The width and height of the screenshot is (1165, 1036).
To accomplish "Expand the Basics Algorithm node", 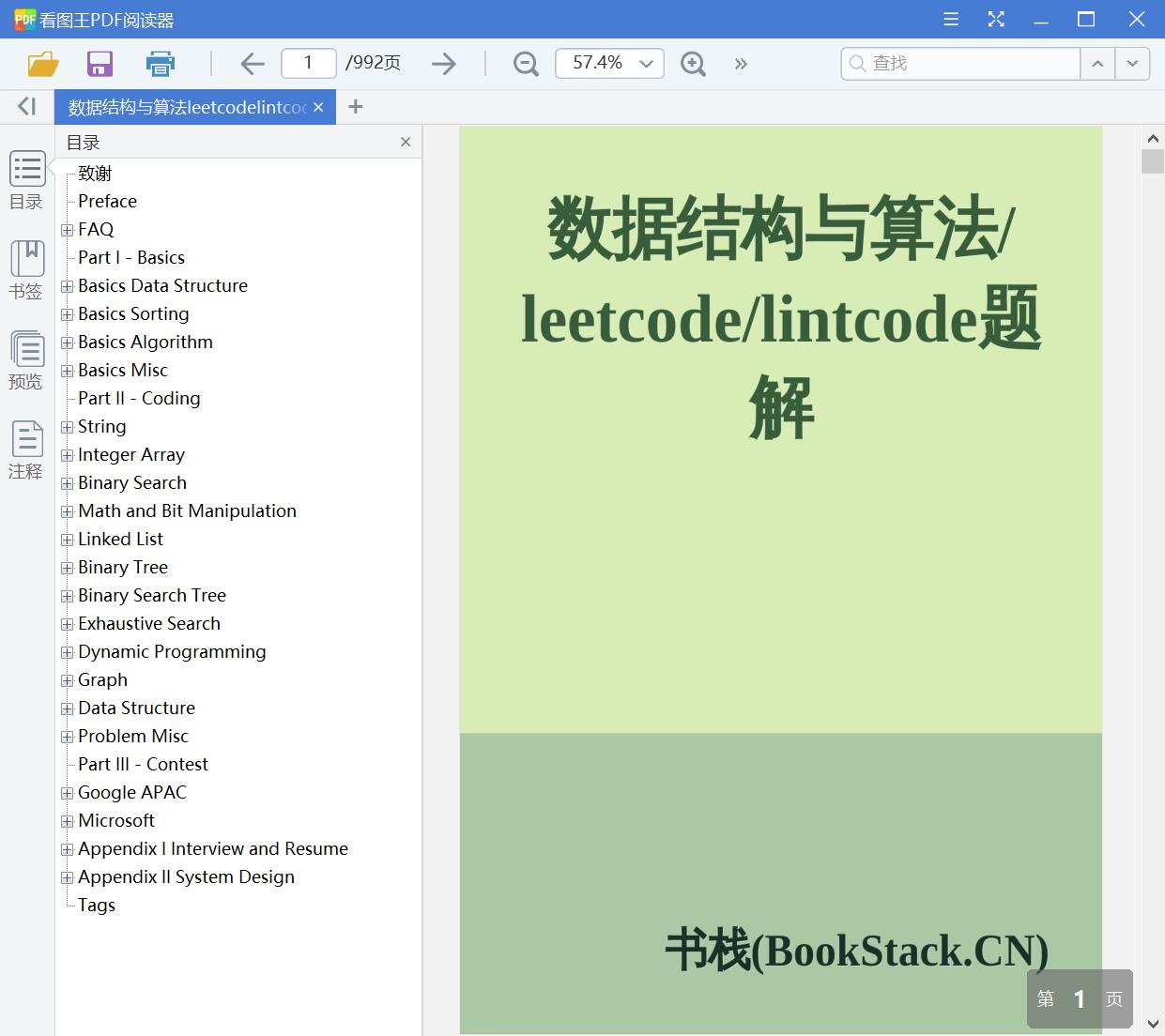I will point(67,343).
